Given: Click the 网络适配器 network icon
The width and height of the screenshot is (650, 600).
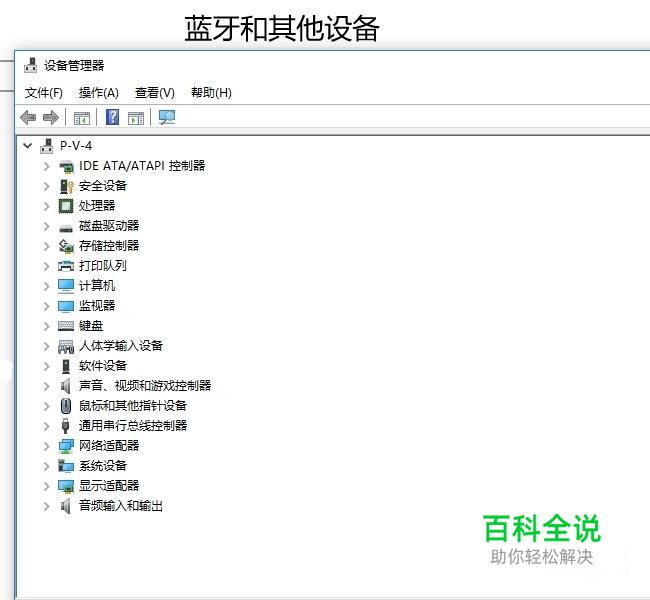Looking at the screenshot, I should (x=66, y=446).
